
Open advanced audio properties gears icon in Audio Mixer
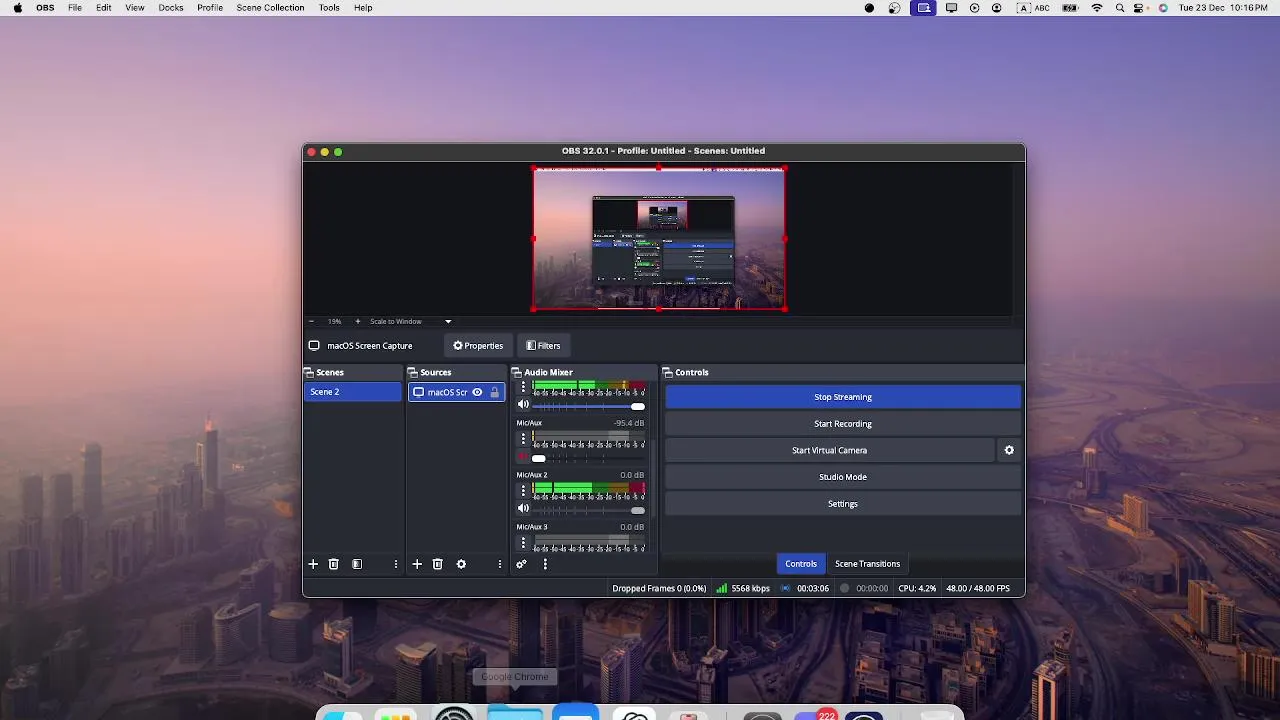(521, 564)
